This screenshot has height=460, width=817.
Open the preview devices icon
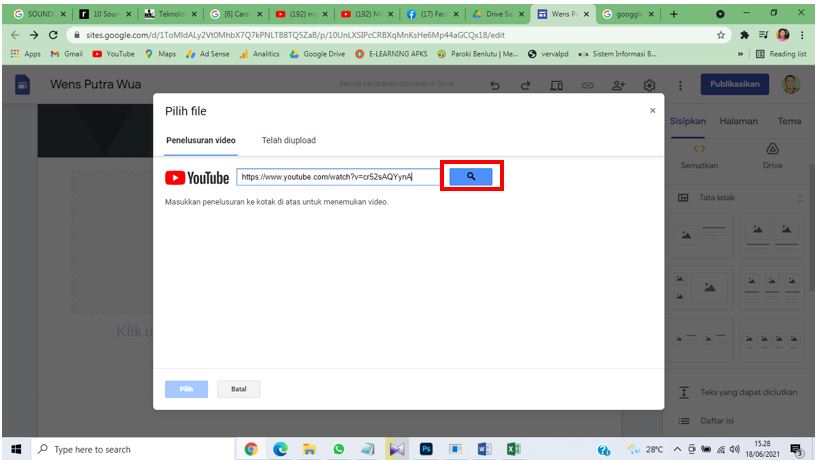click(557, 86)
